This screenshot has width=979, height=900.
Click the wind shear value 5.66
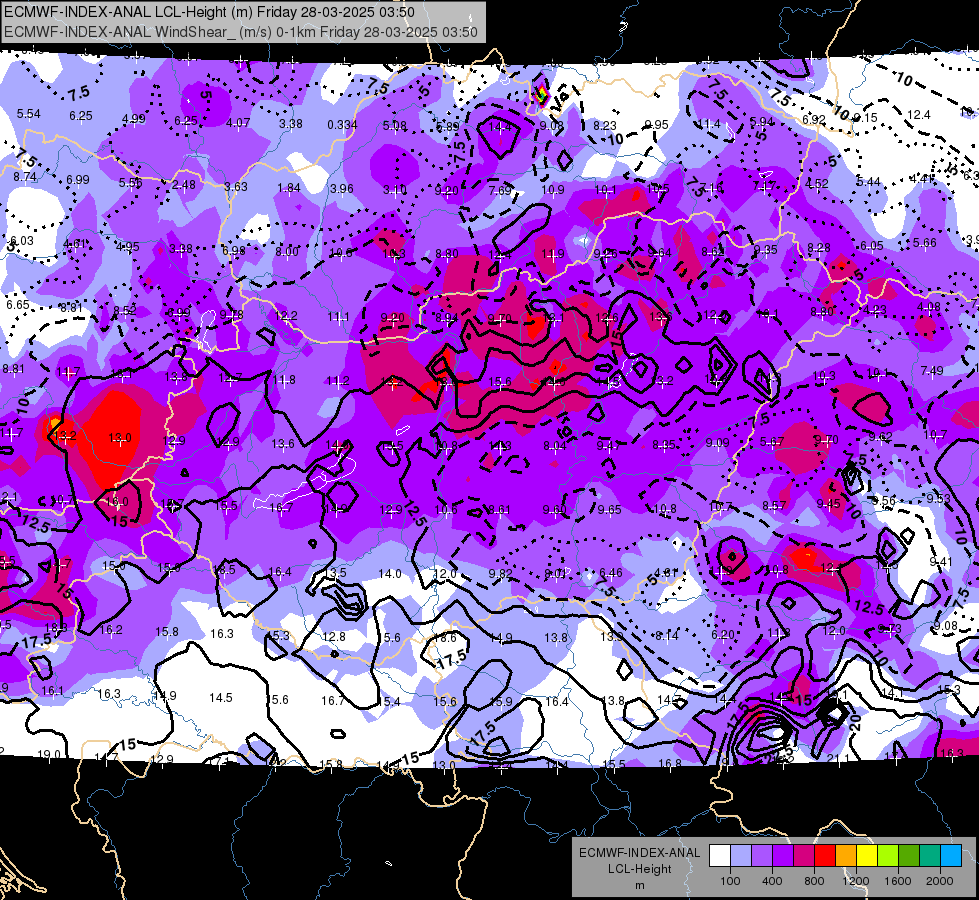tap(925, 243)
